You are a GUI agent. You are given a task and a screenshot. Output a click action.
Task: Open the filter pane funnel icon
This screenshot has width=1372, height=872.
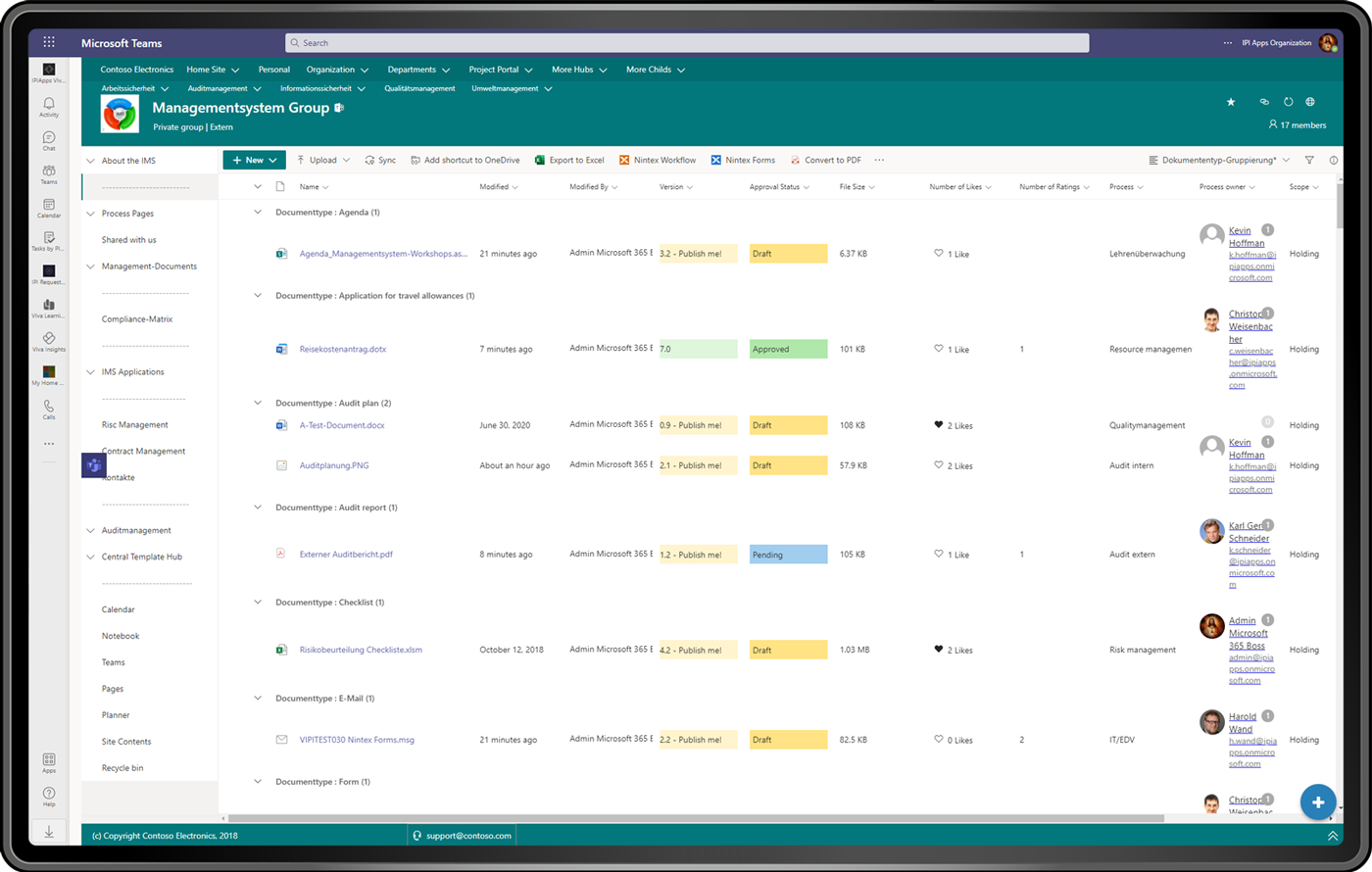[x=1310, y=160]
